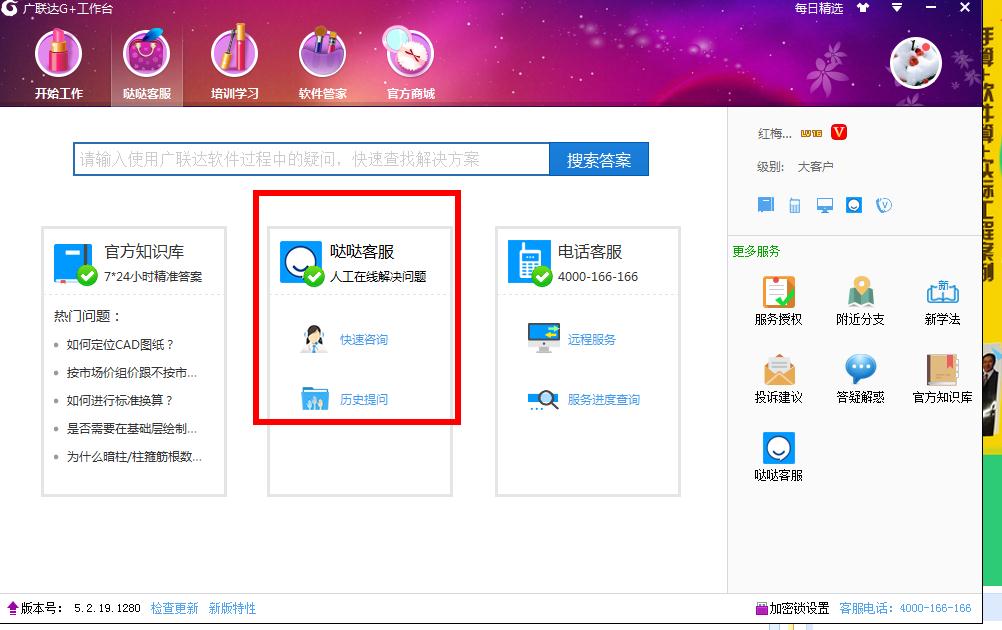Open hot question 为什么暗柱/柱箍筋根数...
Screen dimensions: 1002x630
pyautogui.click(x=134, y=457)
